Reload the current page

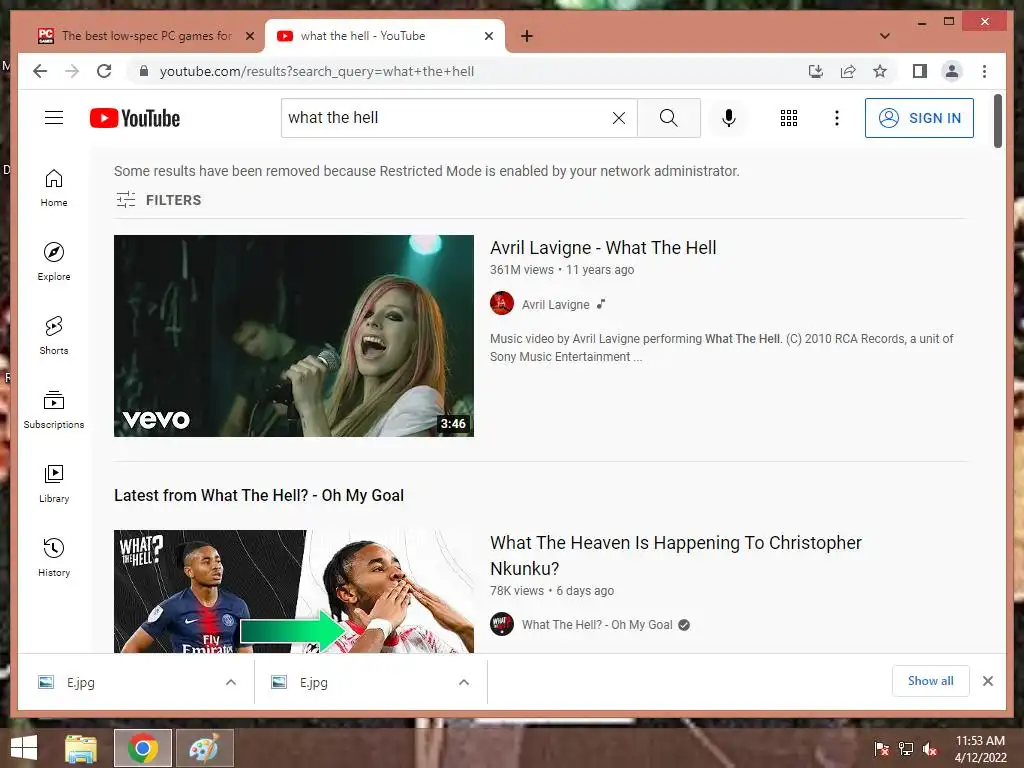click(x=104, y=71)
